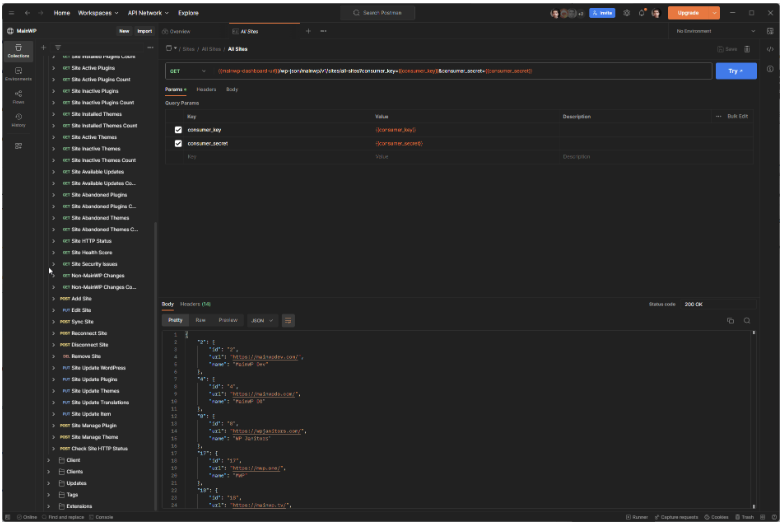
Task: Click the Search Postman field
Action: pos(378,13)
